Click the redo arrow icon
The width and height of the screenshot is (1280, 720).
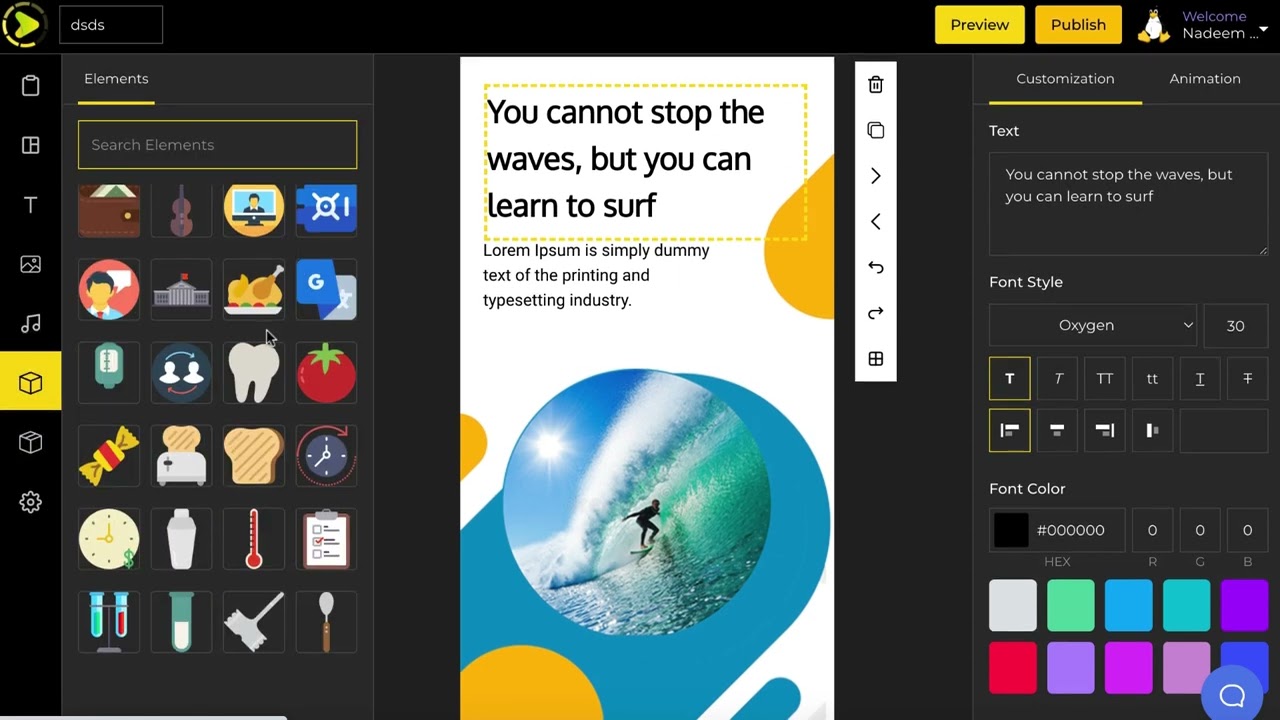pyautogui.click(x=875, y=313)
